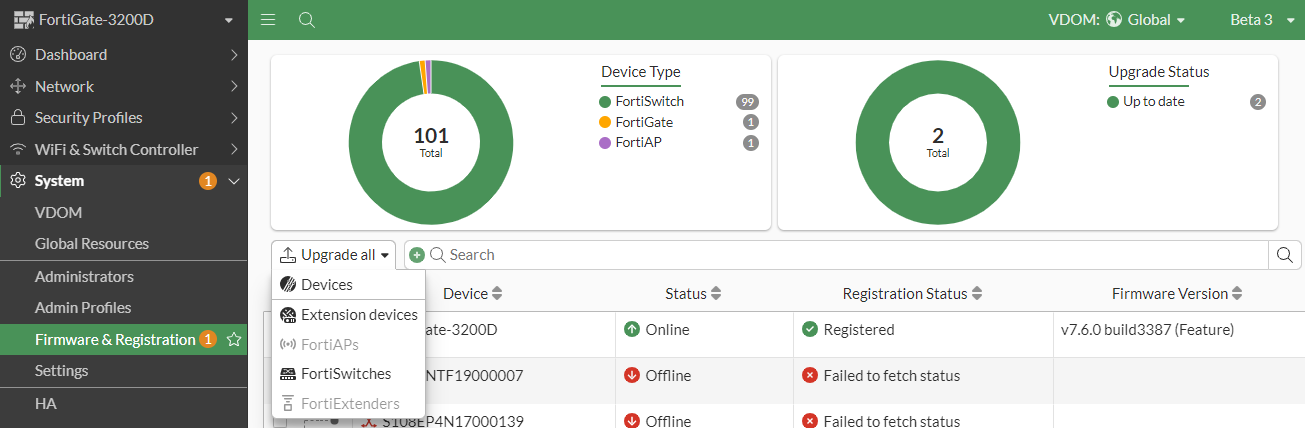Click the search button at the right end of the search bar
Image resolution: width=1305 pixels, height=428 pixels.
coord(1286,255)
